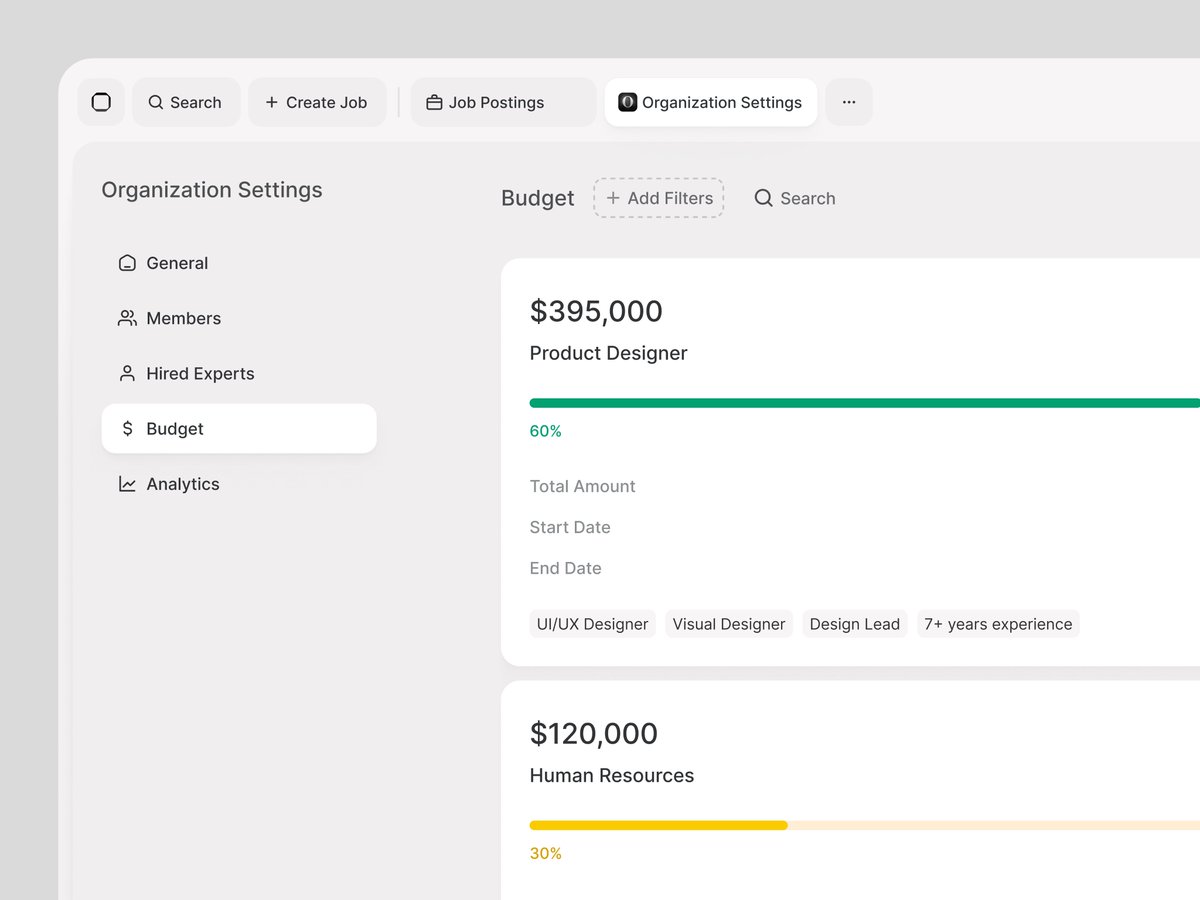Screen dimensions: 1200x900
Task: Click the Organization Settings sidebar heading
Action: point(212,190)
